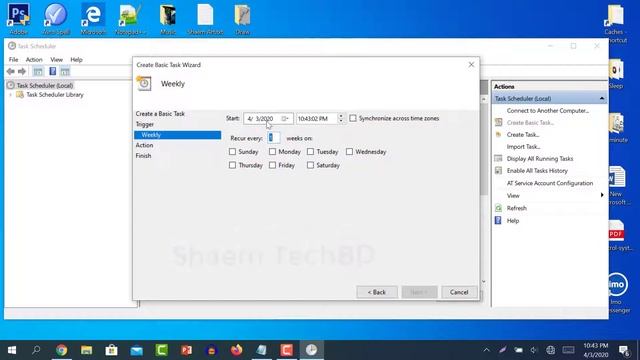The image size is (640, 360).
Task: Open the Mail app from the taskbar
Action: [x=137, y=350]
